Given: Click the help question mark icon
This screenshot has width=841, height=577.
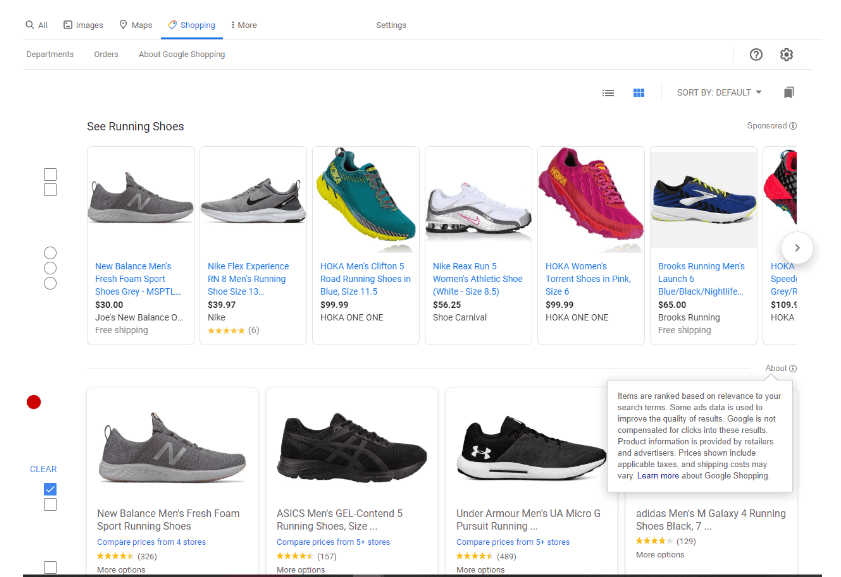Looking at the screenshot, I should [x=756, y=54].
